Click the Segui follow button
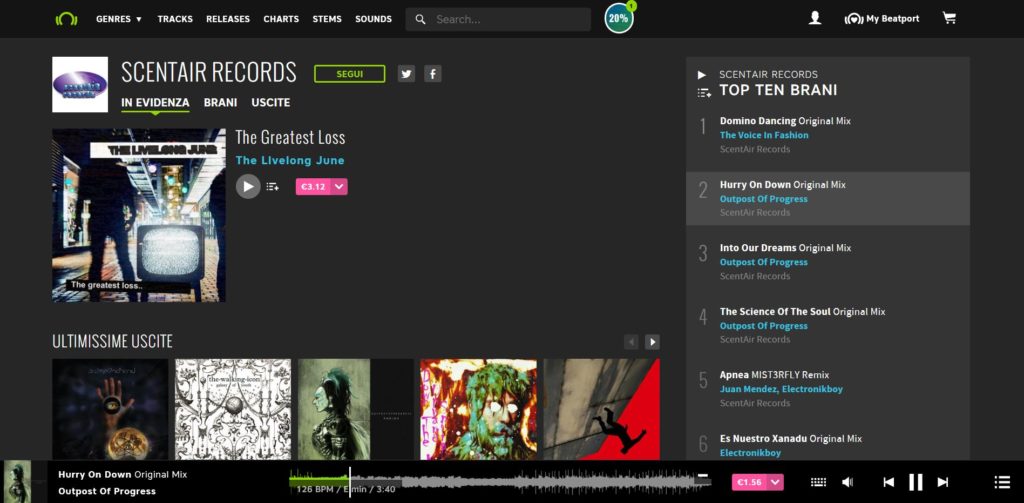The image size is (1024, 503). click(x=349, y=74)
